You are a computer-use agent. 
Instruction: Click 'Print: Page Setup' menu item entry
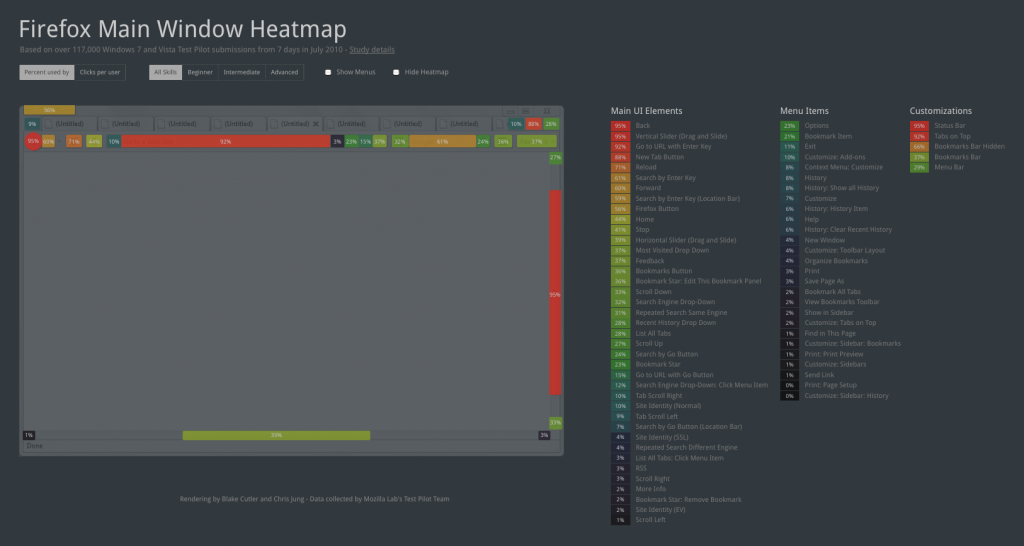tap(831, 385)
